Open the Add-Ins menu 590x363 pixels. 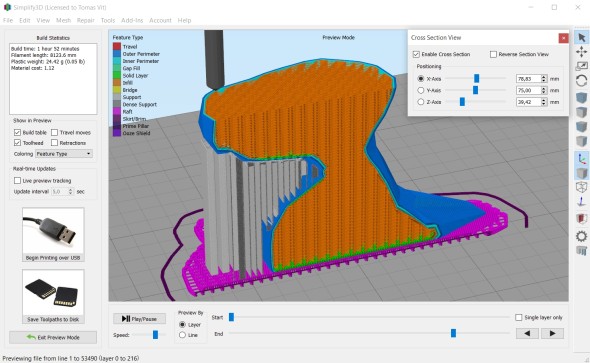[132, 20]
